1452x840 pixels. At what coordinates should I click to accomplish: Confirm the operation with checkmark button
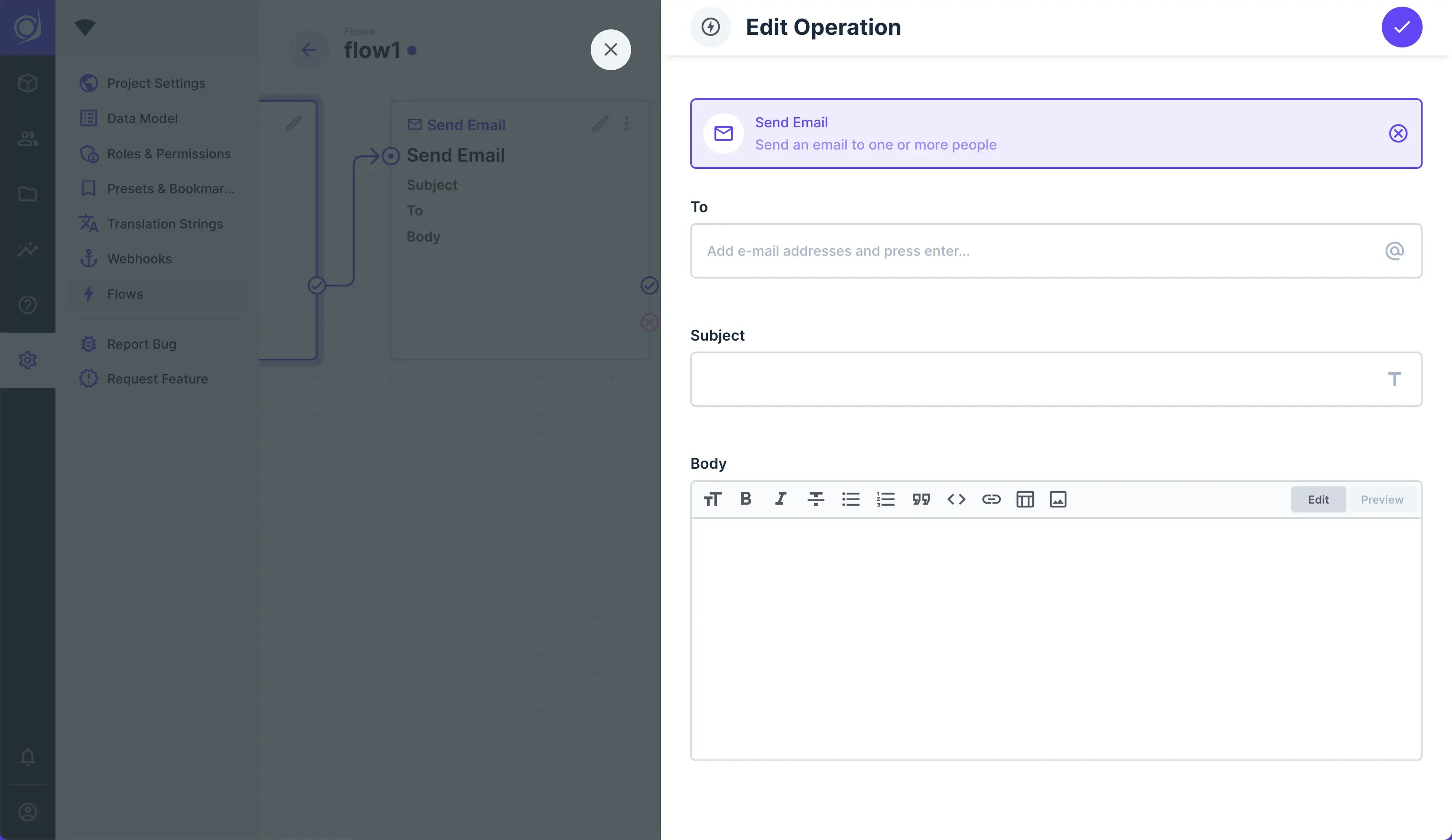(1401, 27)
